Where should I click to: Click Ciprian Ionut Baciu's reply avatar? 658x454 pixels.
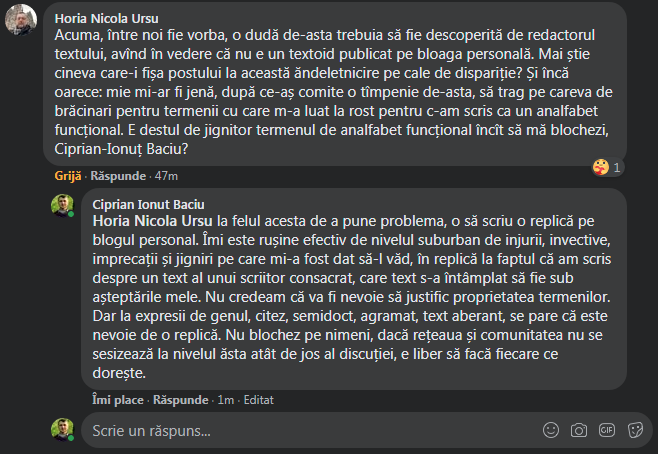[64, 206]
